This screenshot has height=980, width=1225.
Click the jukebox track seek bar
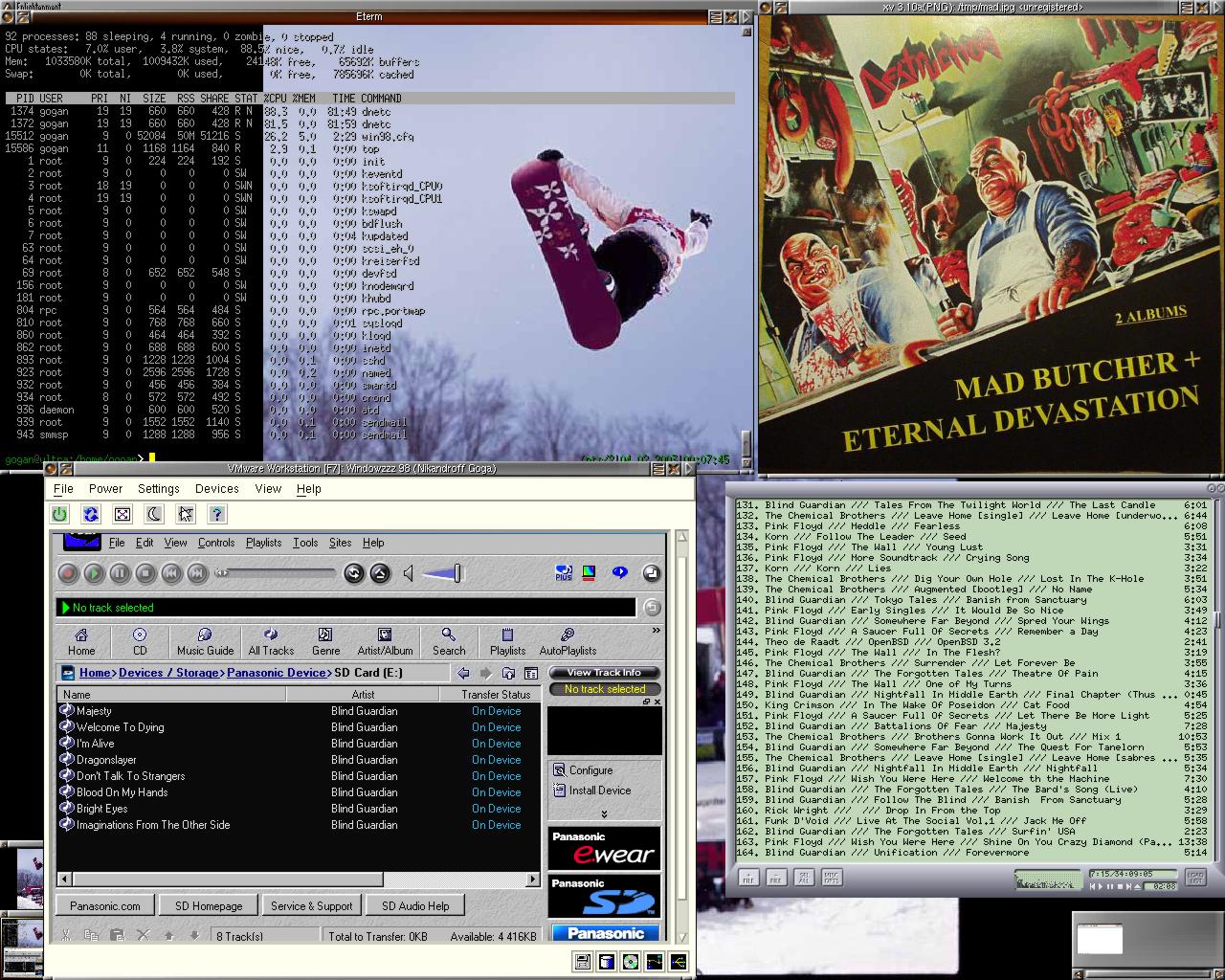pyautogui.click(x=276, y=572)
